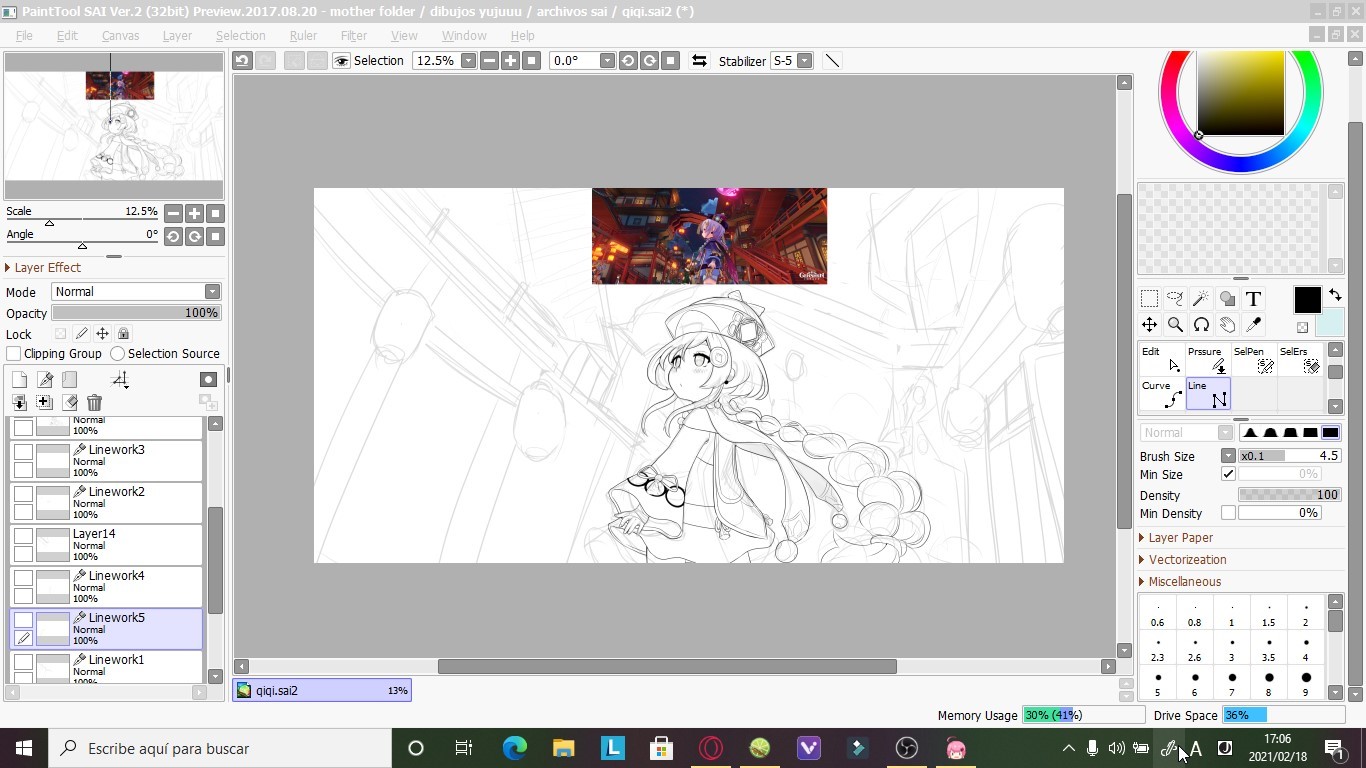The width and height of the screenshot is (1366, 768).
Task: Open the Ruler menu
Action: tap(303, 35)
